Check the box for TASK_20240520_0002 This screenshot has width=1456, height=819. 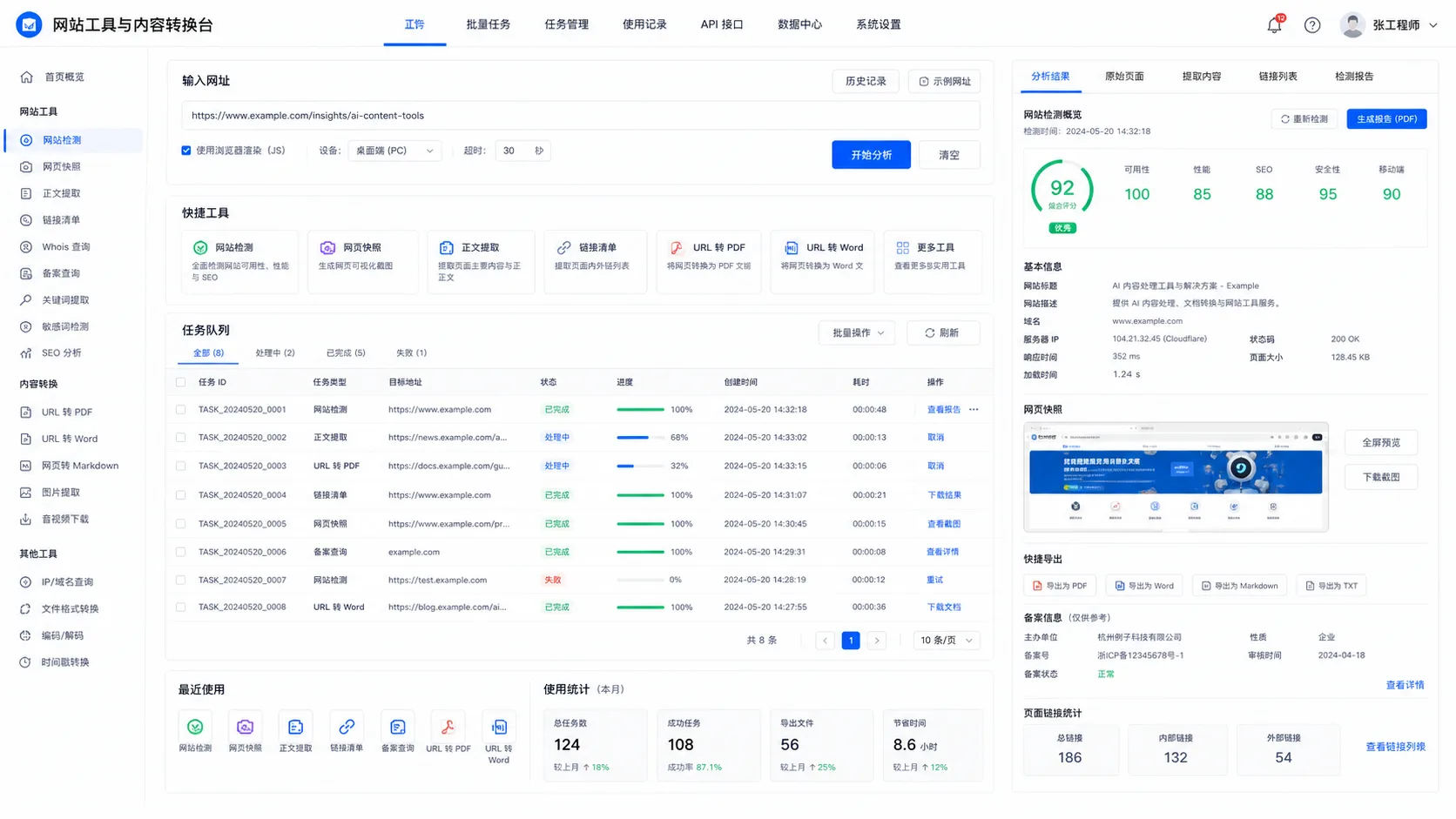(x=181, y=438)
